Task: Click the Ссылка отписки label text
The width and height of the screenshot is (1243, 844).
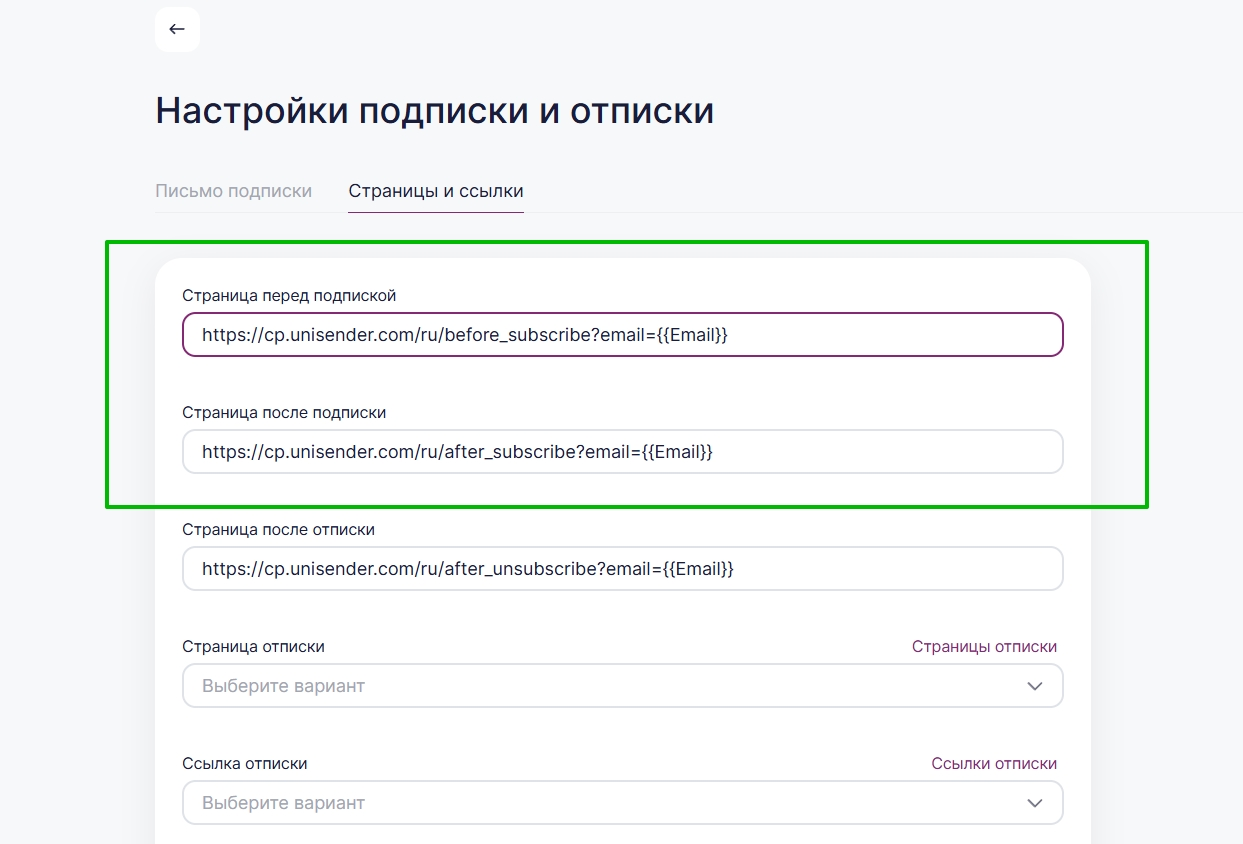Action: (245, 764)
